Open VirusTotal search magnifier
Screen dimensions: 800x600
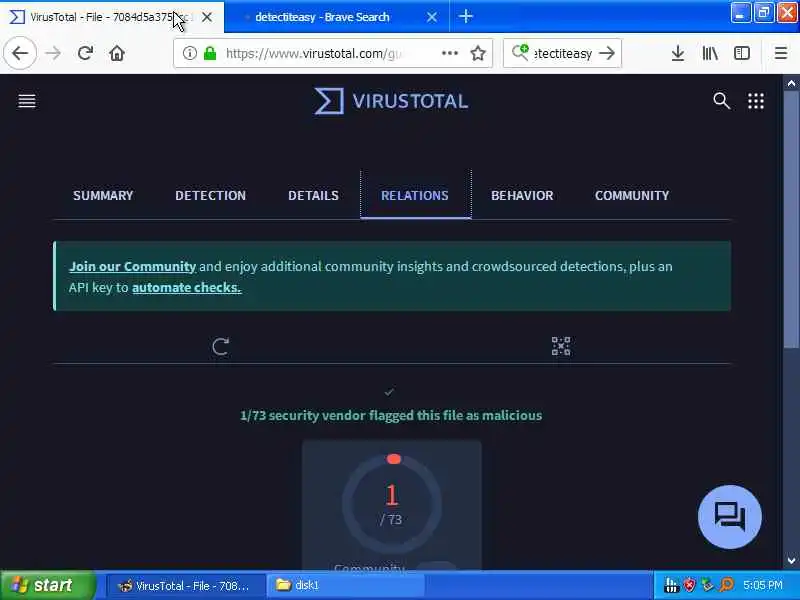(721, 101)
